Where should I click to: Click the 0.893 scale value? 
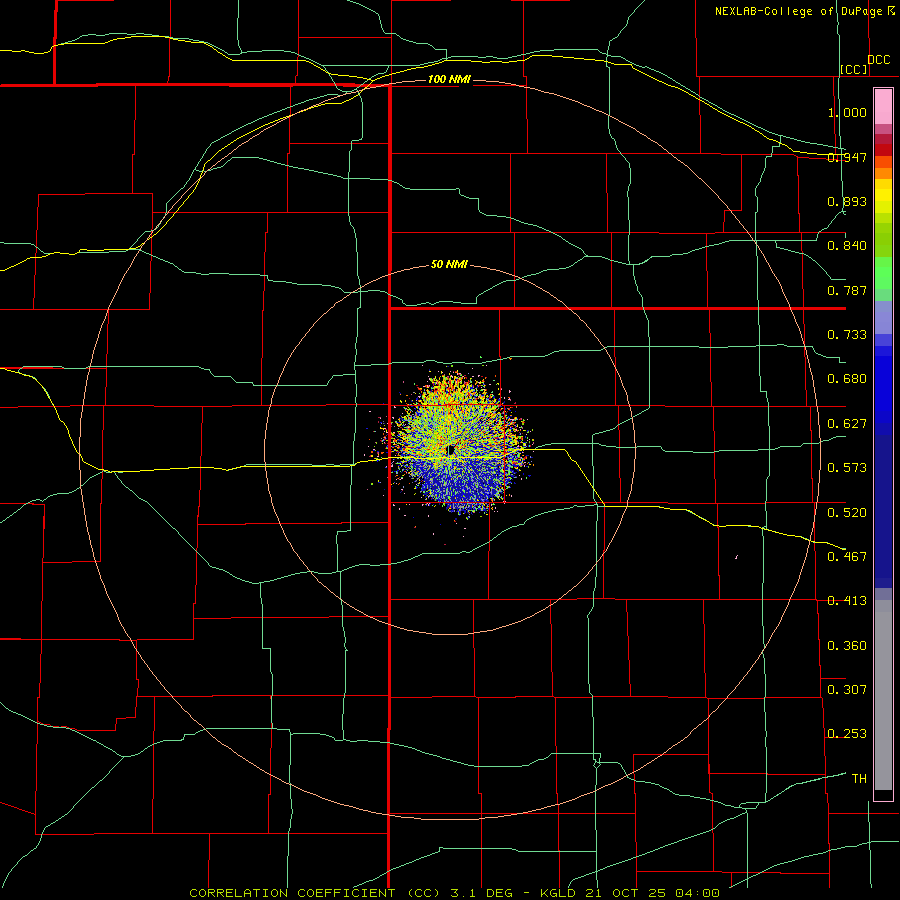[847, 201]
